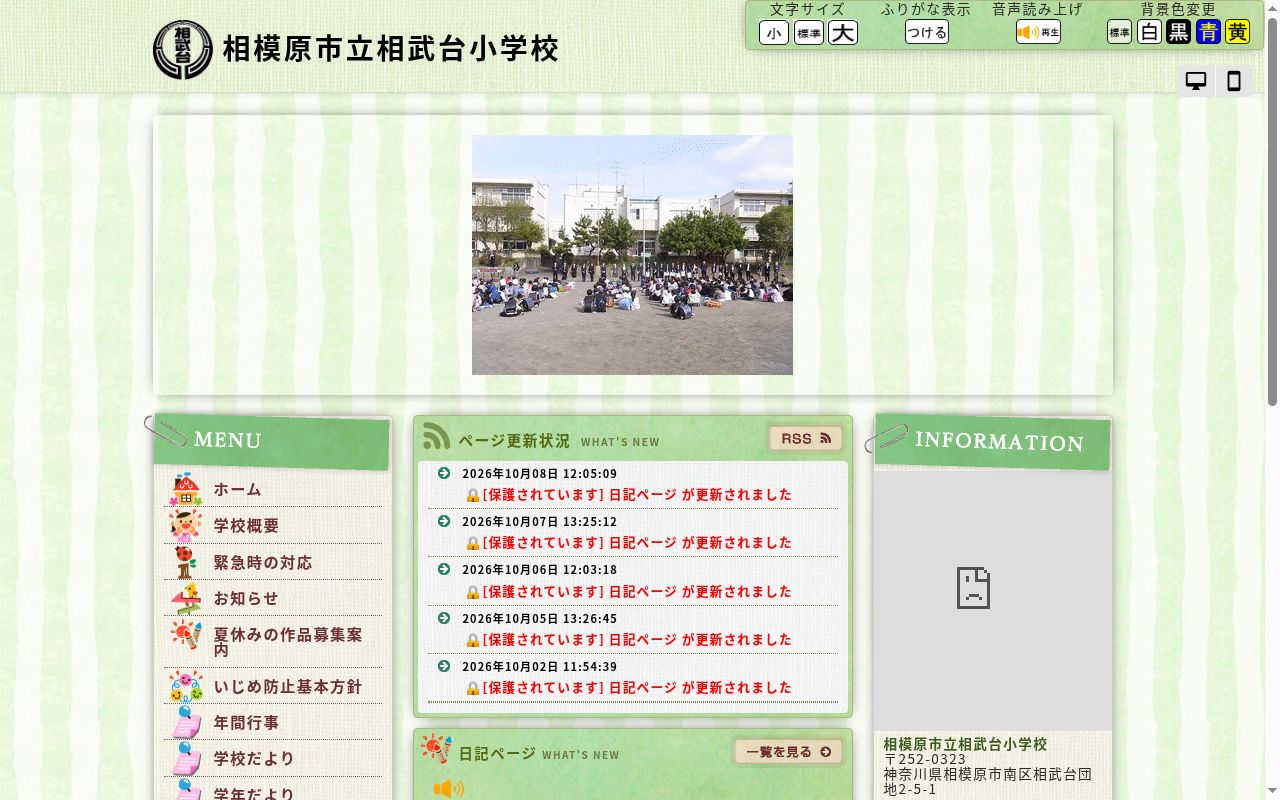Switch to mobile phone view icon
The width and height of the screenshot is (1280, 800).
coord(1234,82)
